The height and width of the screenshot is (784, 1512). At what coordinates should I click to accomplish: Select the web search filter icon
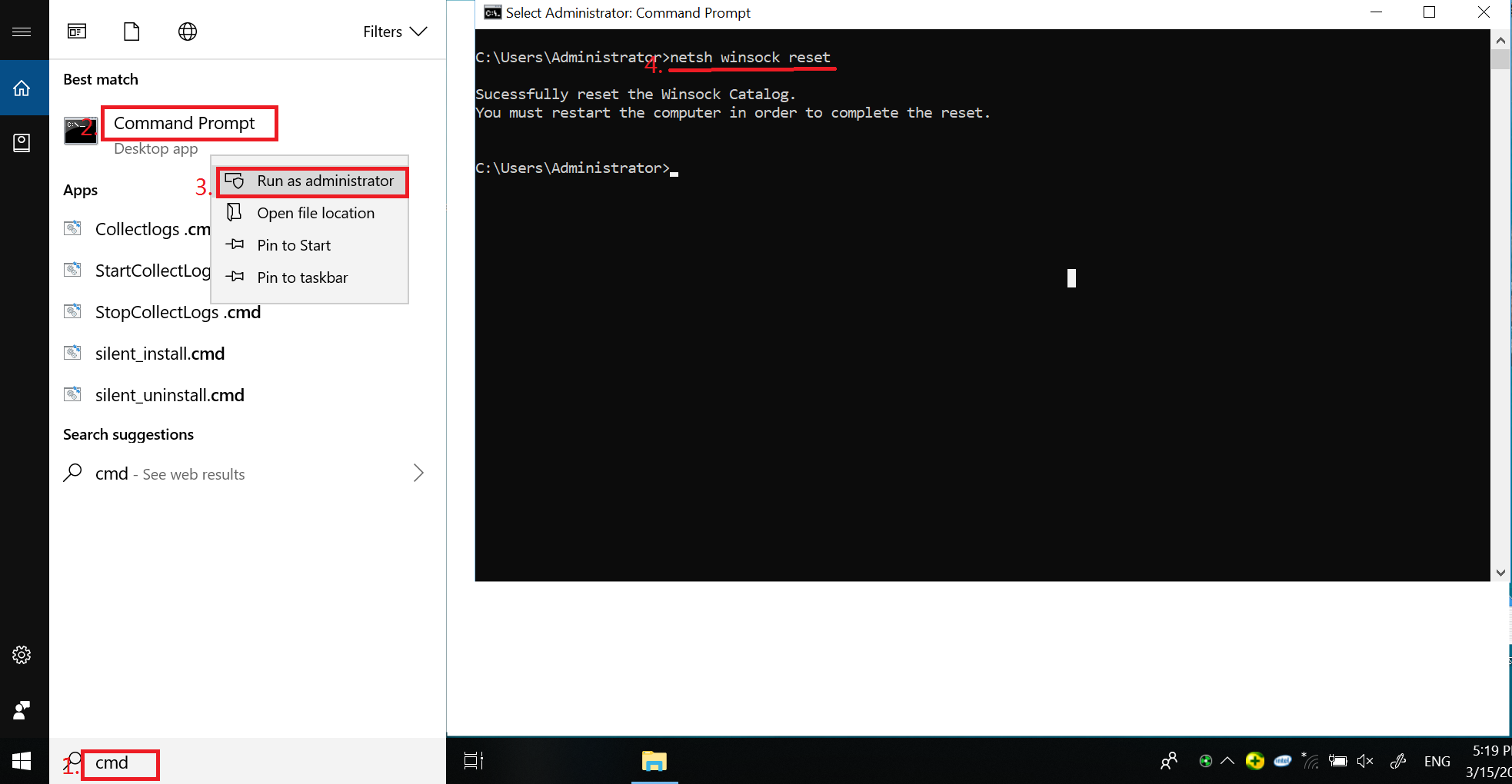coord(187,32)
